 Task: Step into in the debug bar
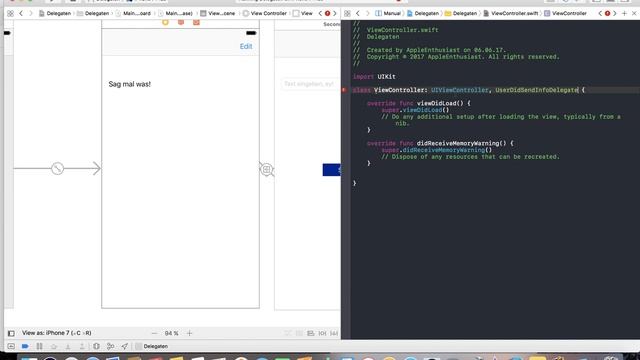68,346
